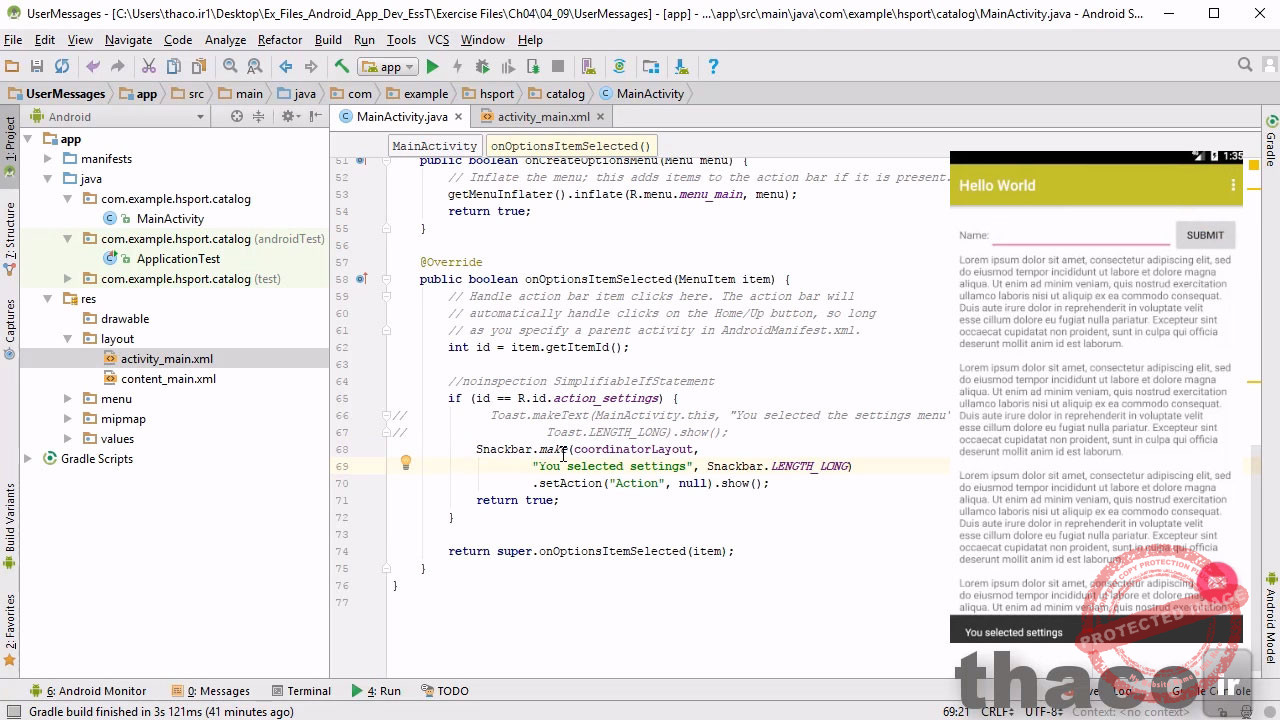The image size is (1280, 720).
Task: Click the Cut scissors icon
Action: point(148,67)
